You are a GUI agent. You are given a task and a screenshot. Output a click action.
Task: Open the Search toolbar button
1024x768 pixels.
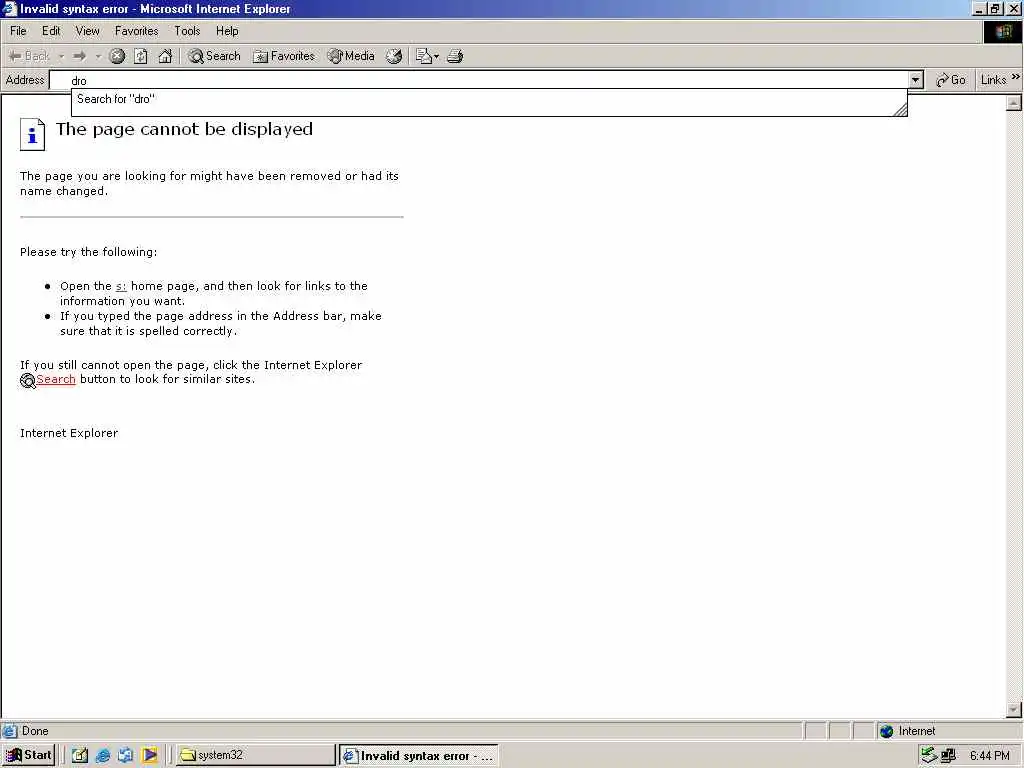[214, 56]
